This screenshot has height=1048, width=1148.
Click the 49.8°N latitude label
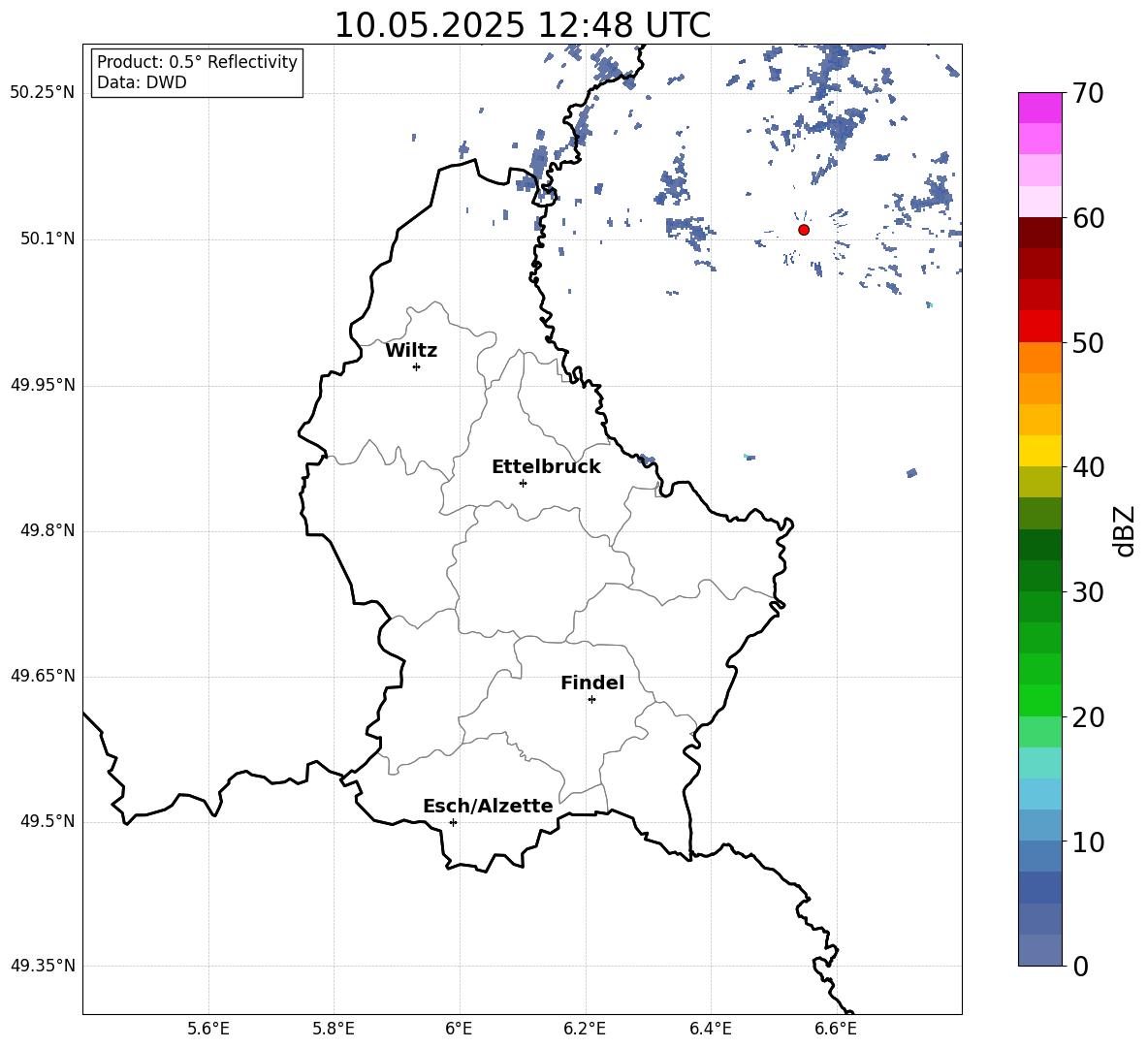point(48,529)
